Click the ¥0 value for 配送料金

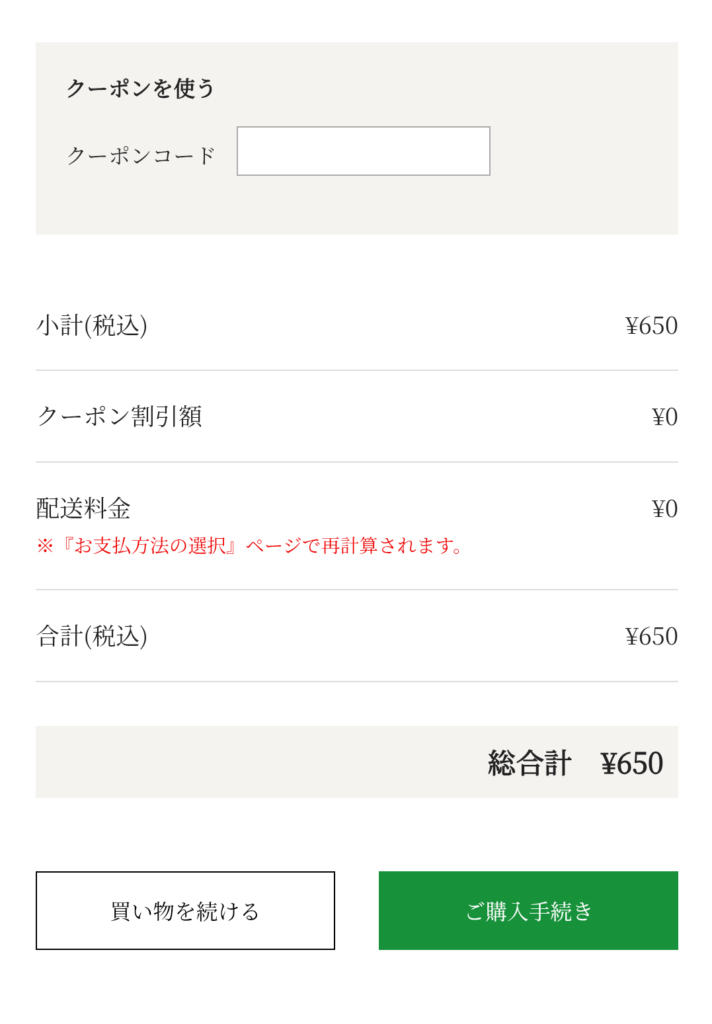coord(664,509)
